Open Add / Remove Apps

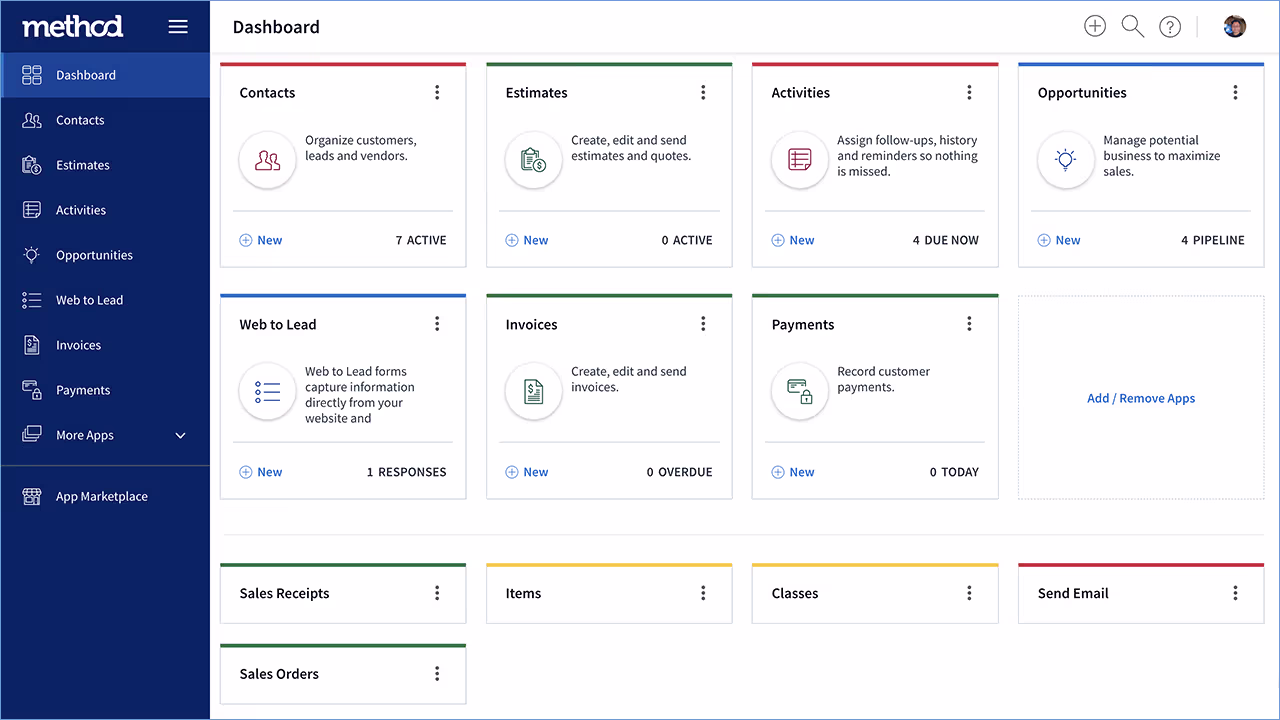pos(1141,397)
